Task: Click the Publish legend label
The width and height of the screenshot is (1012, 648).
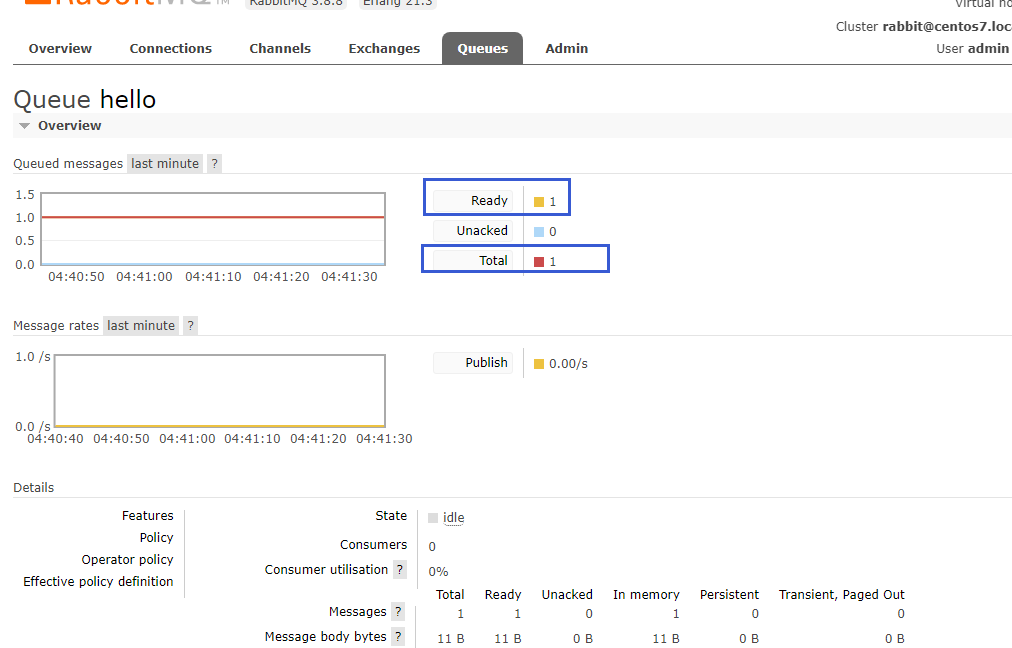Action: [x=473, y=363]
